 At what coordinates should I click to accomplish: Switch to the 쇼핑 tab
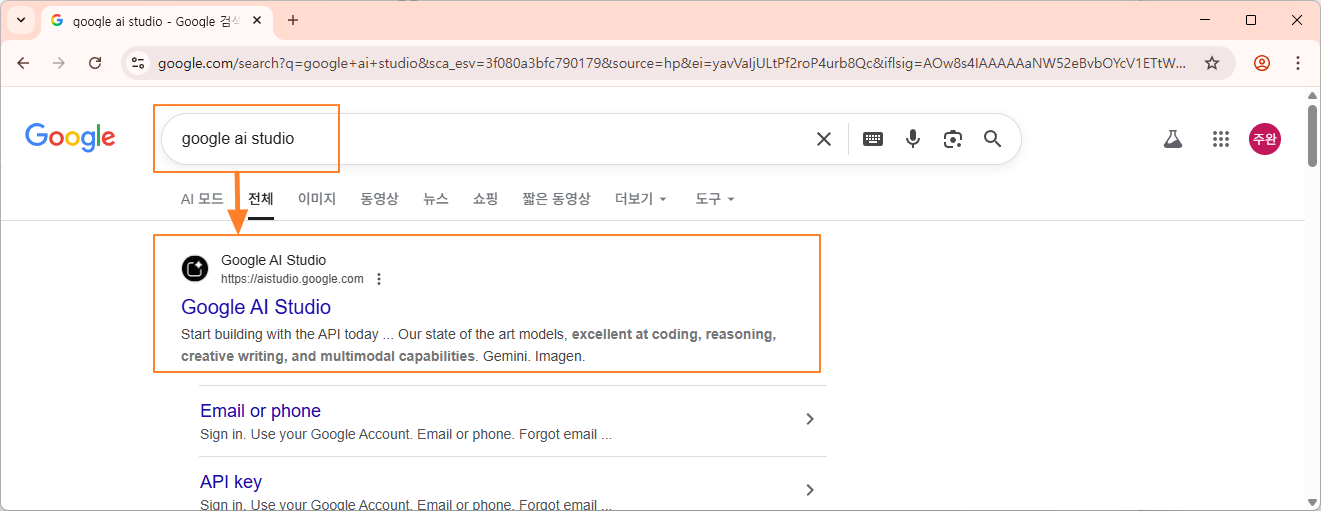(486, 199)
